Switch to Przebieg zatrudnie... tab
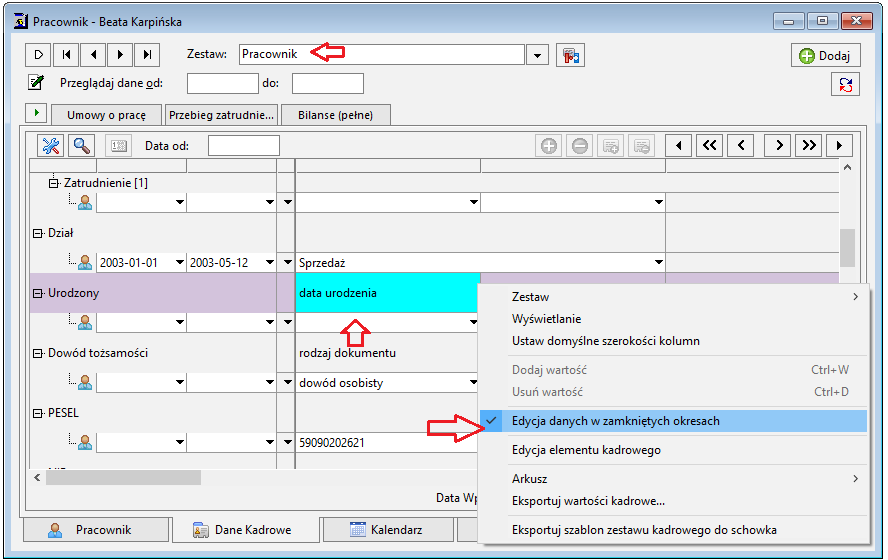This screenshot has width=888, height=560. [x=221, y=115]
